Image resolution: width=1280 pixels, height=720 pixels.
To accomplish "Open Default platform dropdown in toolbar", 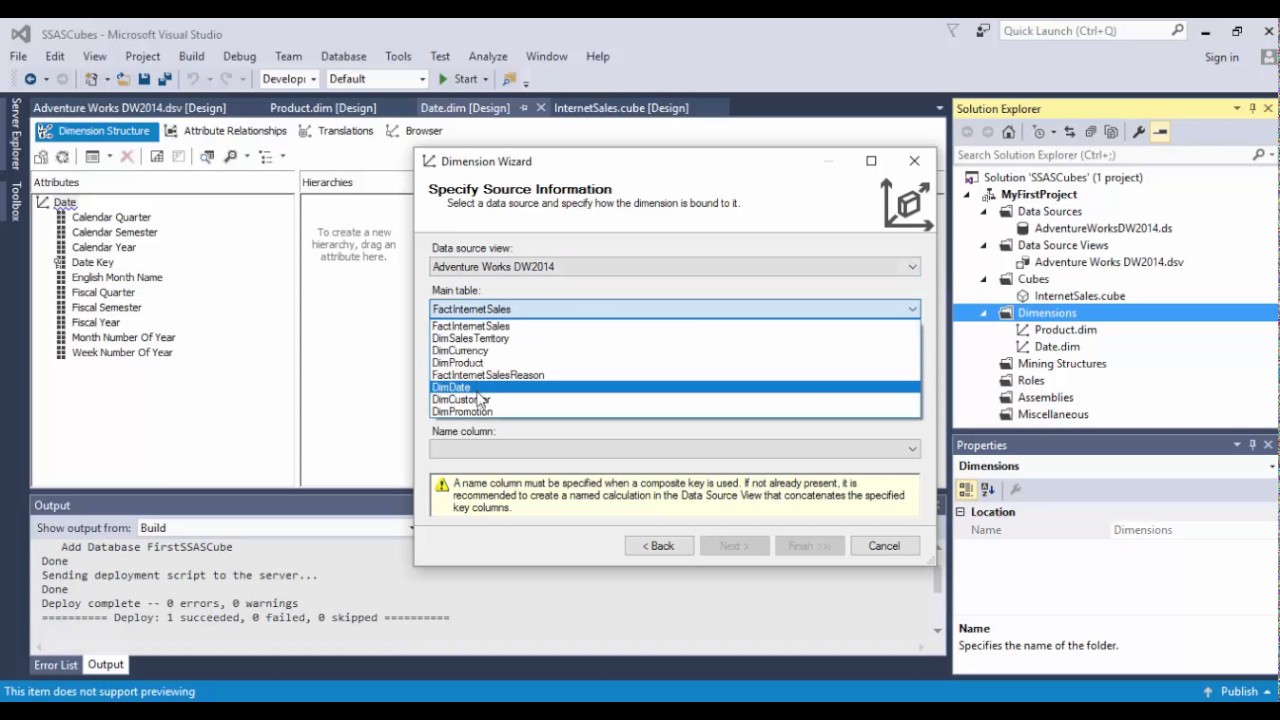I will 422,79.
